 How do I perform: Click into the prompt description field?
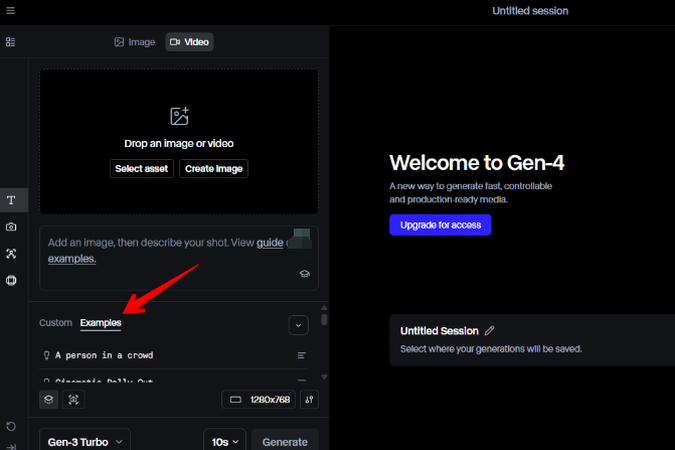tap(179, 258)
